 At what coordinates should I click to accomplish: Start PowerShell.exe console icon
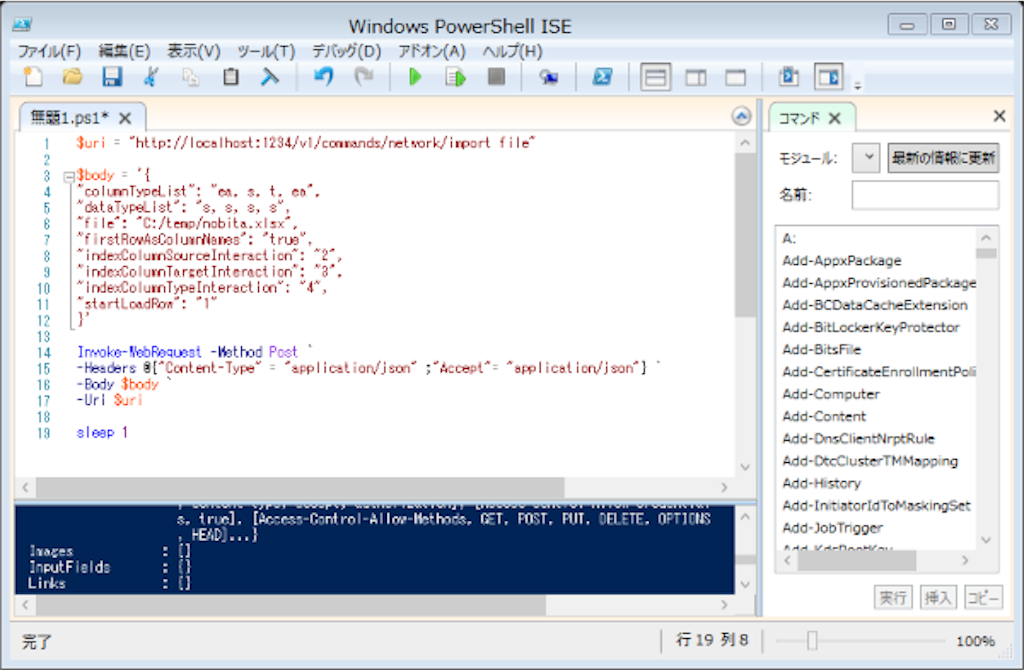tap(602, 77)
